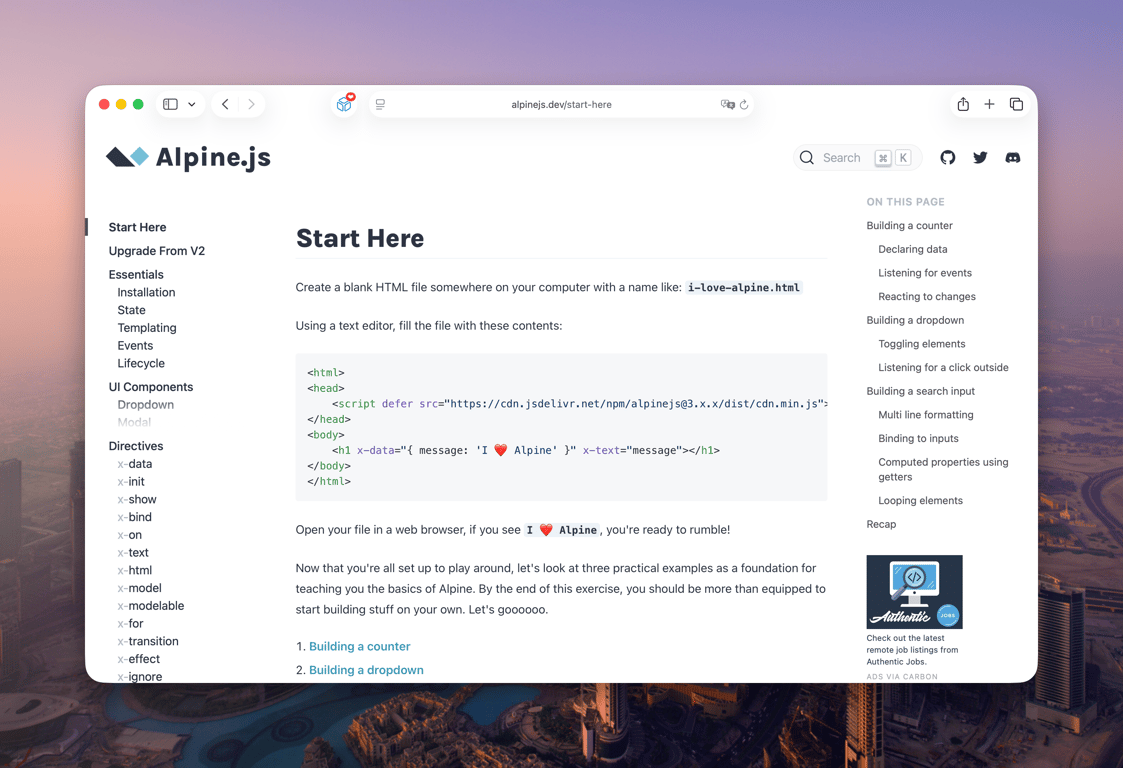Click the Authentic Jobs ad thumbnail
Screen dimensions: 1123x768
coord(915,592)
